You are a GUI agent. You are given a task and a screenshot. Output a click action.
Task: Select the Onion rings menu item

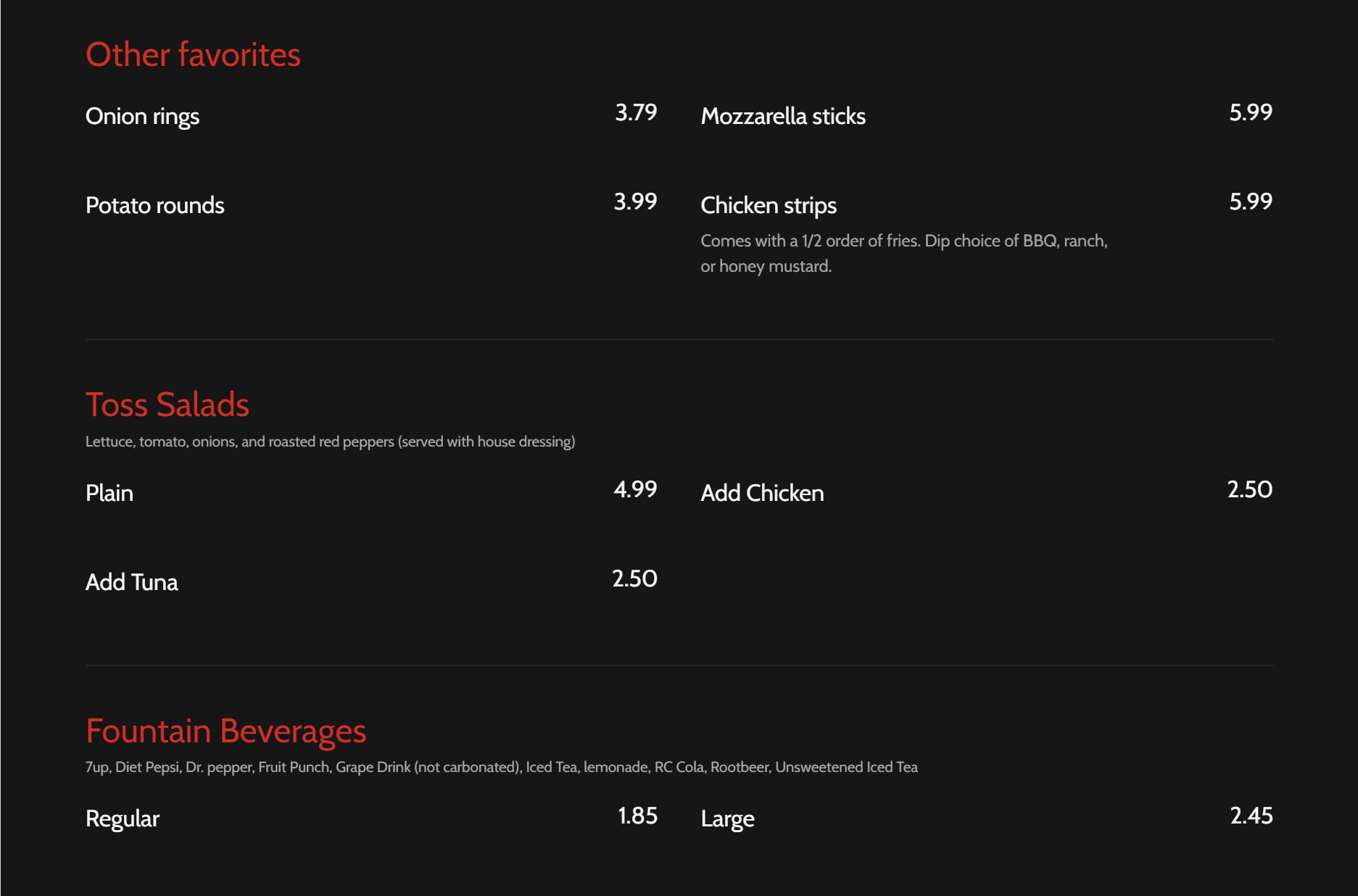(x=142, y=117)
